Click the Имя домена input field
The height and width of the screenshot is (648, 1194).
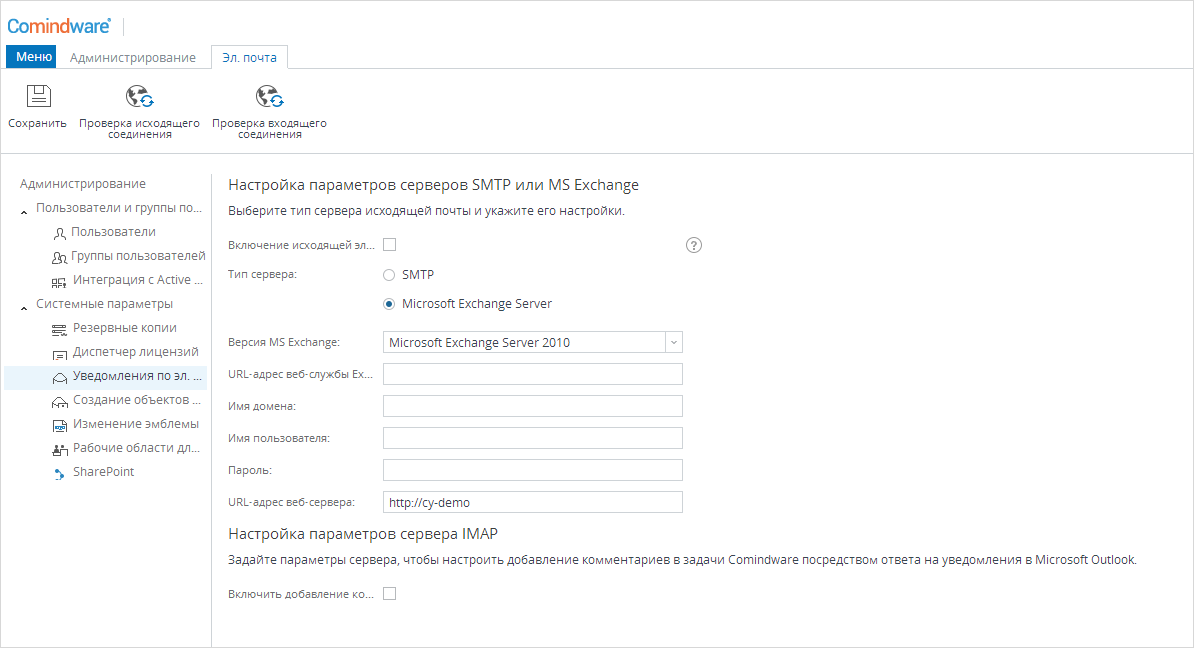click(x=532, y=406)
